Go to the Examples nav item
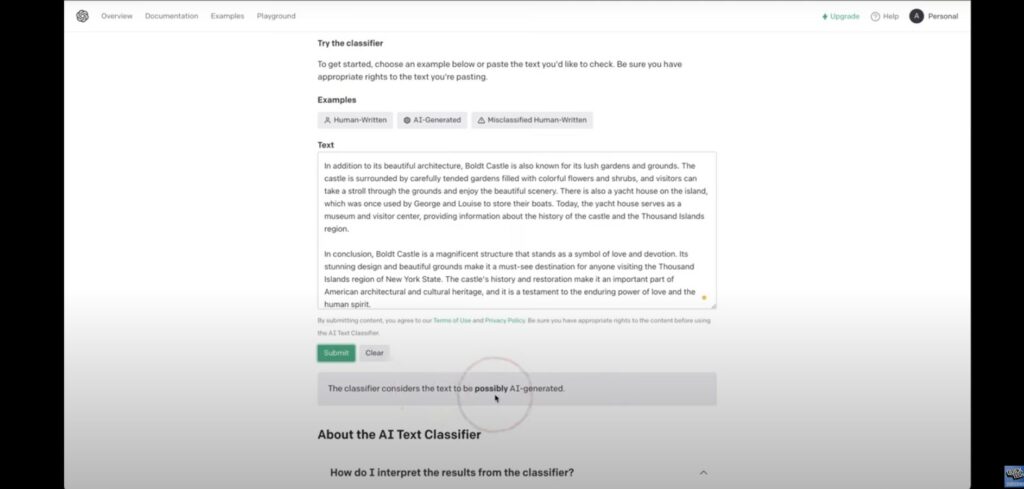 (227, 16)
